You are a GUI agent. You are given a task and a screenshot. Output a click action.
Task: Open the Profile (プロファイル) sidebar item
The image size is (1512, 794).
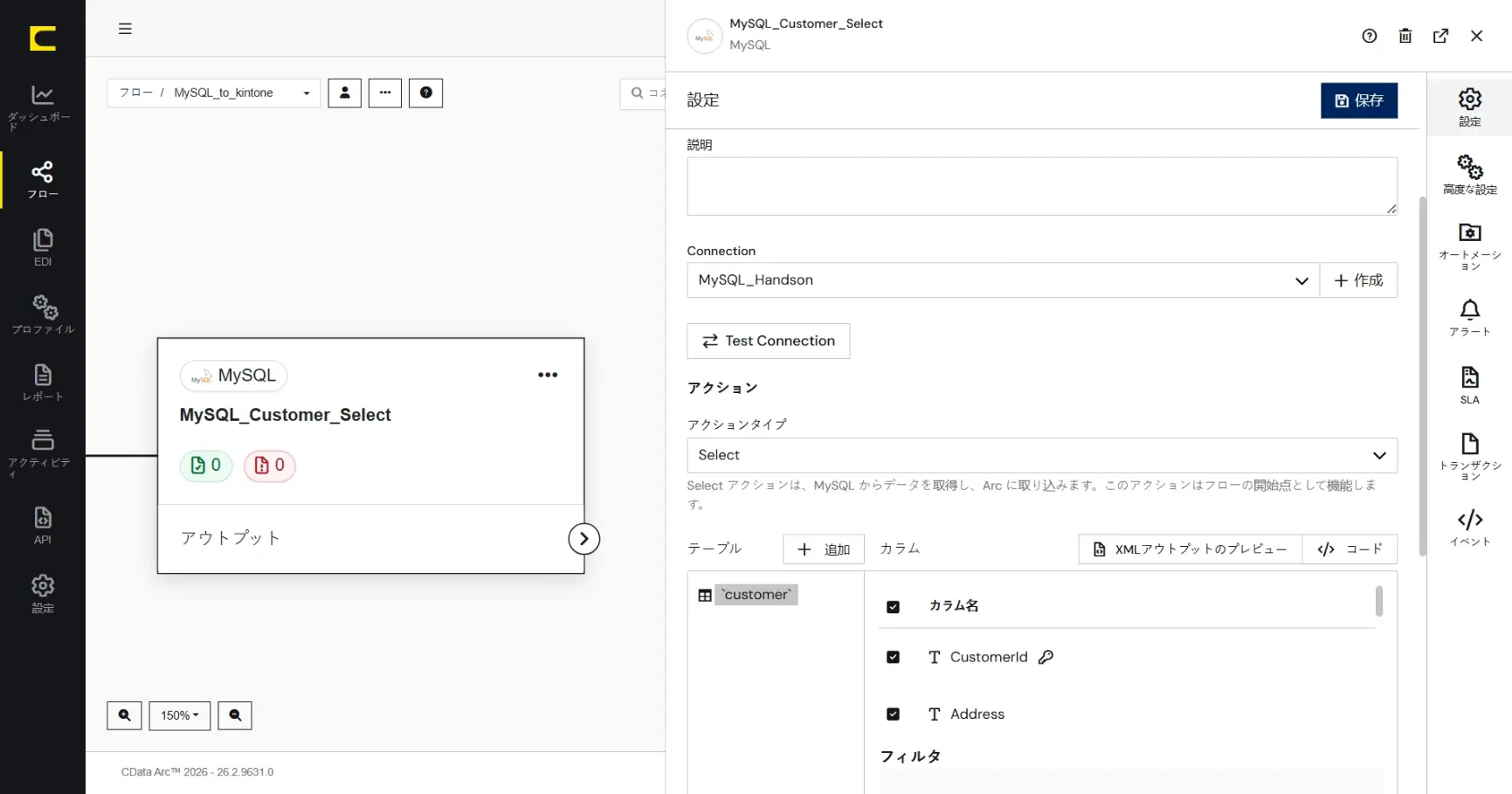pos(42,315)
